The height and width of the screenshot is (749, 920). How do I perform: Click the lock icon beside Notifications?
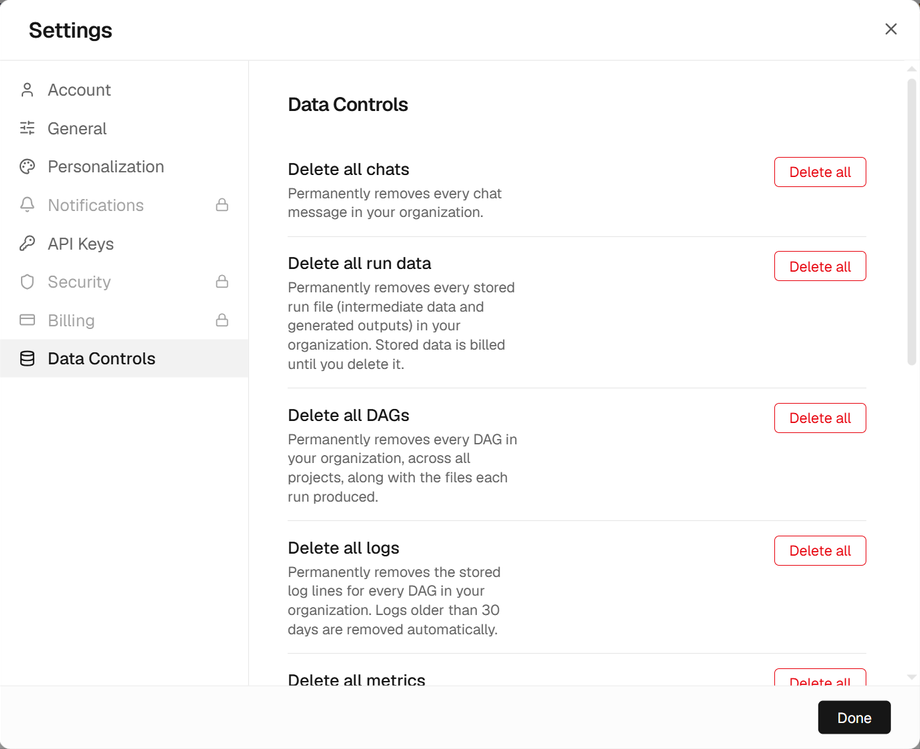click(x=222, y=205)
